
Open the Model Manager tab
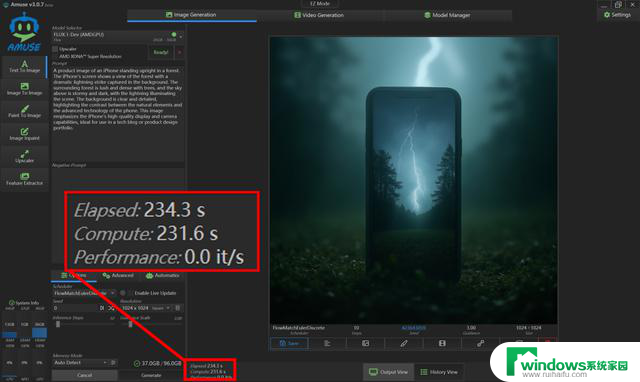point(447,15)
